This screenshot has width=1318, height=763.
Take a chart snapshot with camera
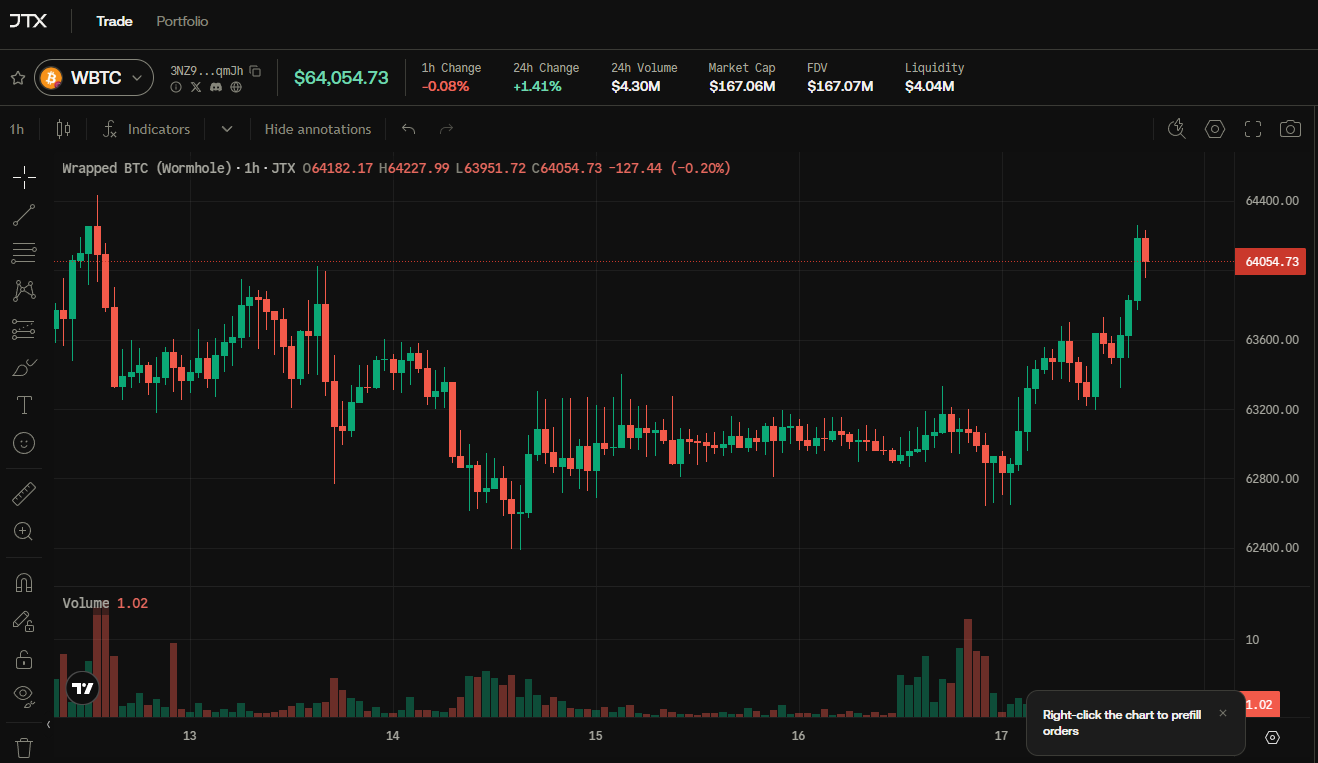(1291, 128)
